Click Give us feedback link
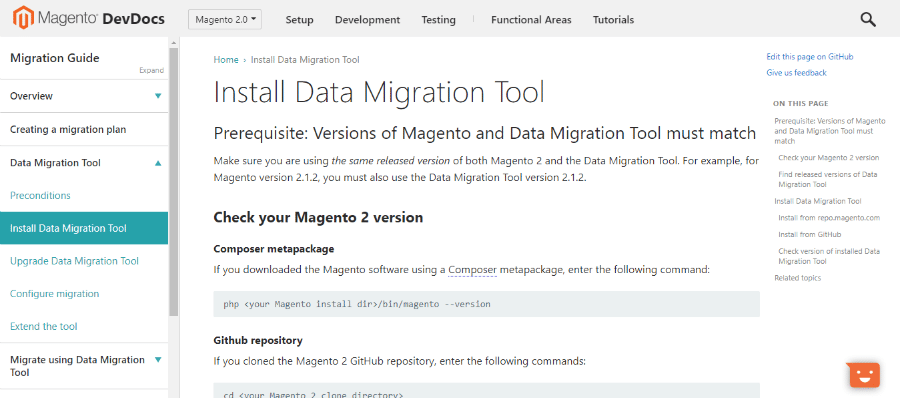The height and width of the screenshot is (398, 900). tap(796, 73)
